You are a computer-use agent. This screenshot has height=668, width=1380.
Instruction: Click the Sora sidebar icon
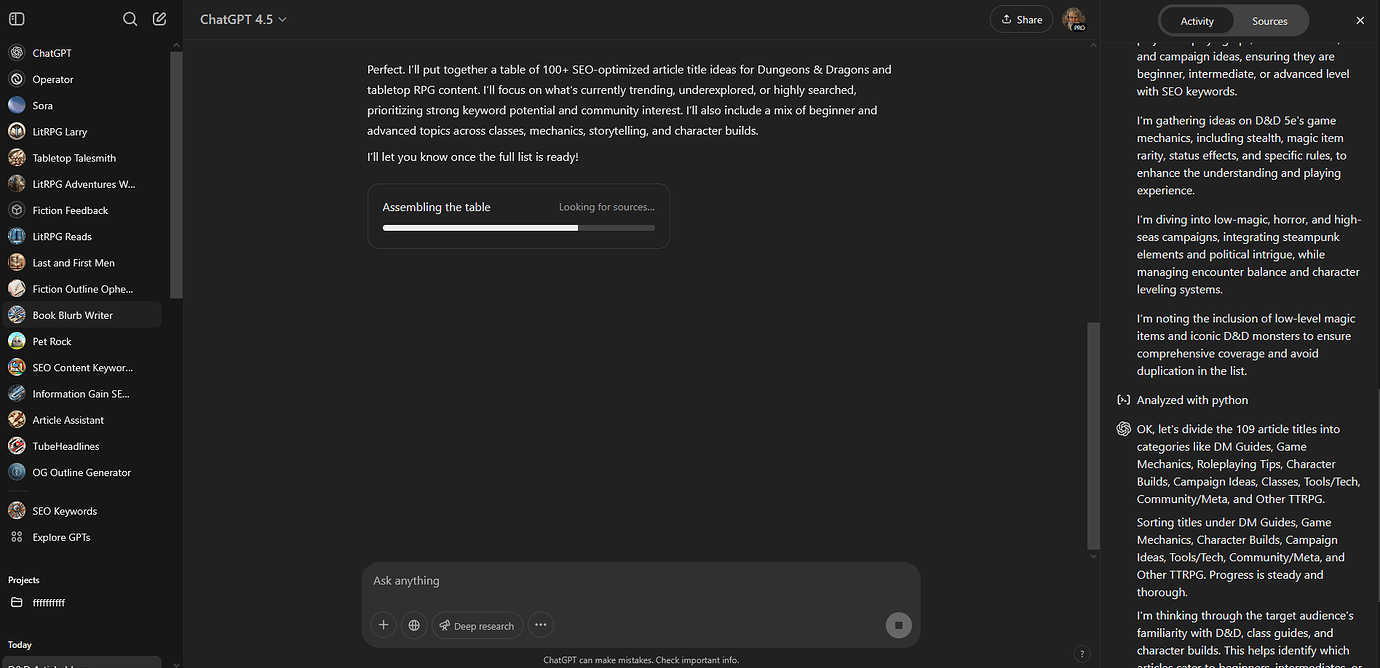[18, 105]
